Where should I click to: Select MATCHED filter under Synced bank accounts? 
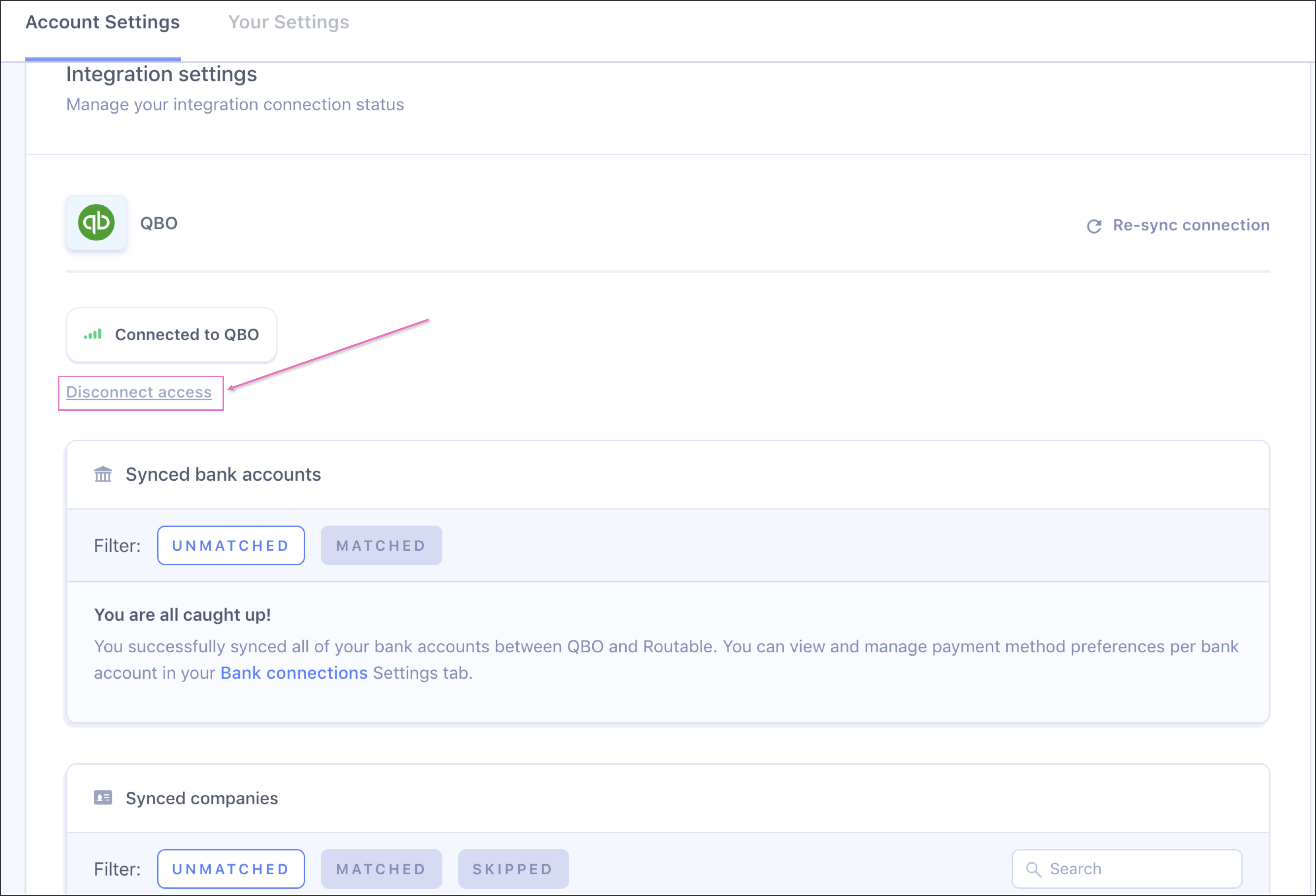(x=381, y=545)
